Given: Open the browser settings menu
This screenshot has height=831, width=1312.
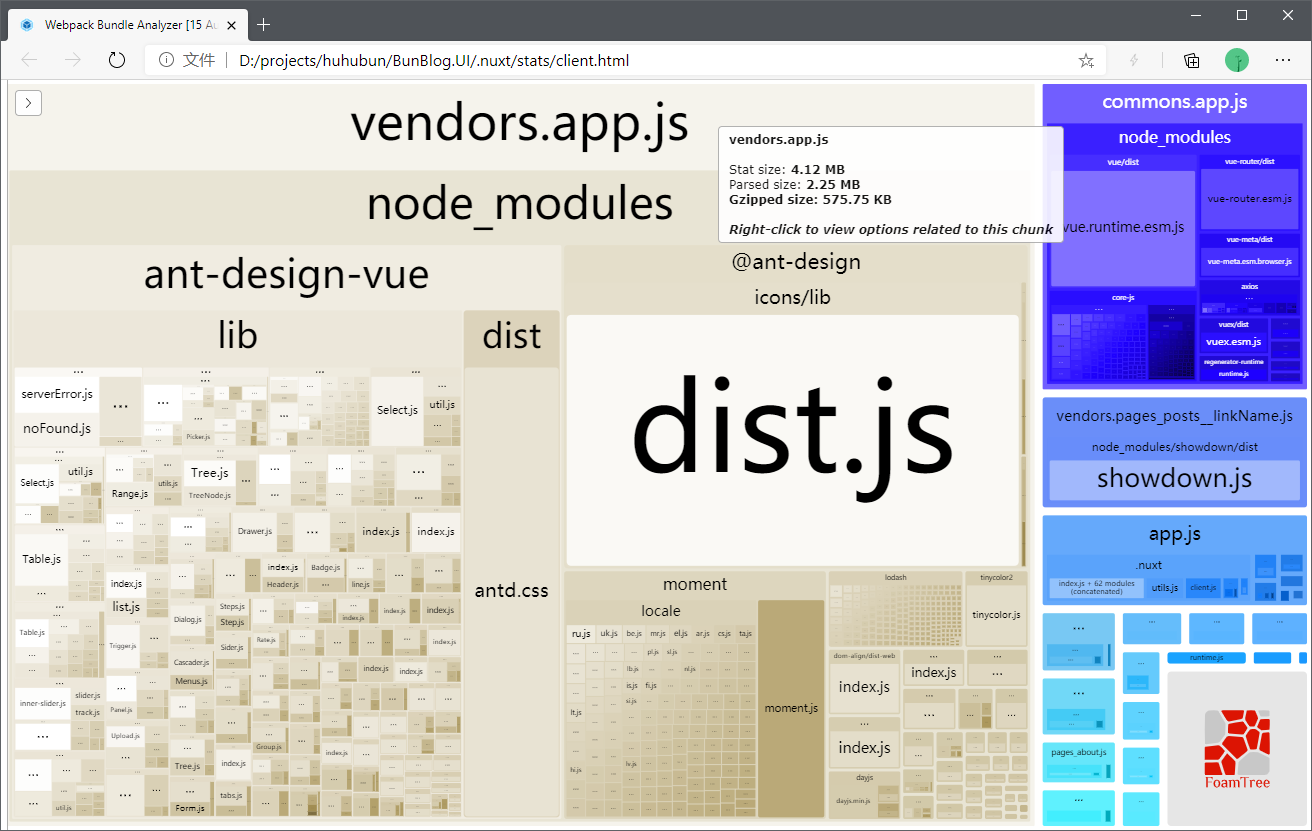Looking at the screenshot, I should coord(1283,60).
